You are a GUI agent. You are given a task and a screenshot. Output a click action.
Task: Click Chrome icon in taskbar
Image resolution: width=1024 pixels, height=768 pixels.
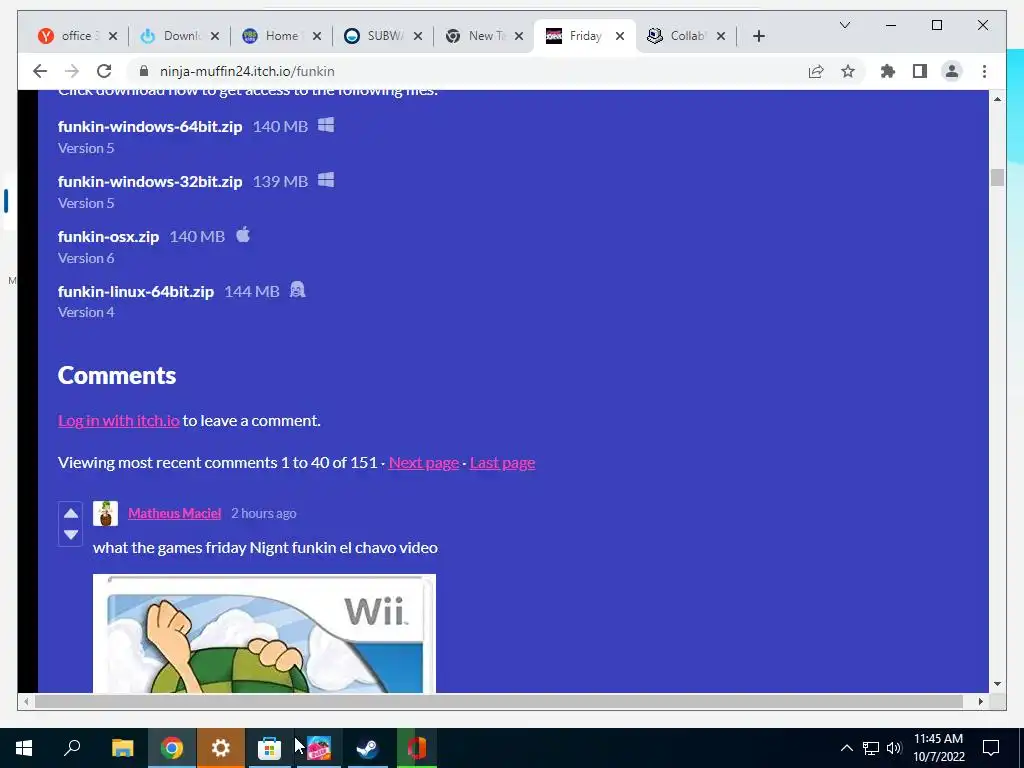pos(172,748)
